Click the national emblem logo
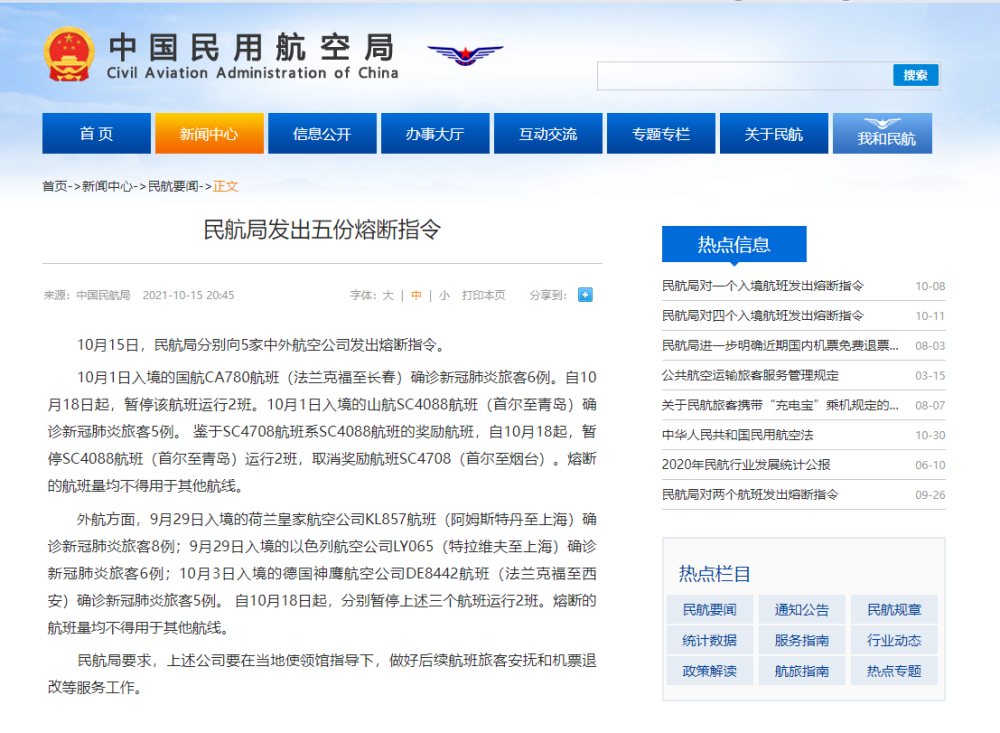1000x733 pixels. 69,55
